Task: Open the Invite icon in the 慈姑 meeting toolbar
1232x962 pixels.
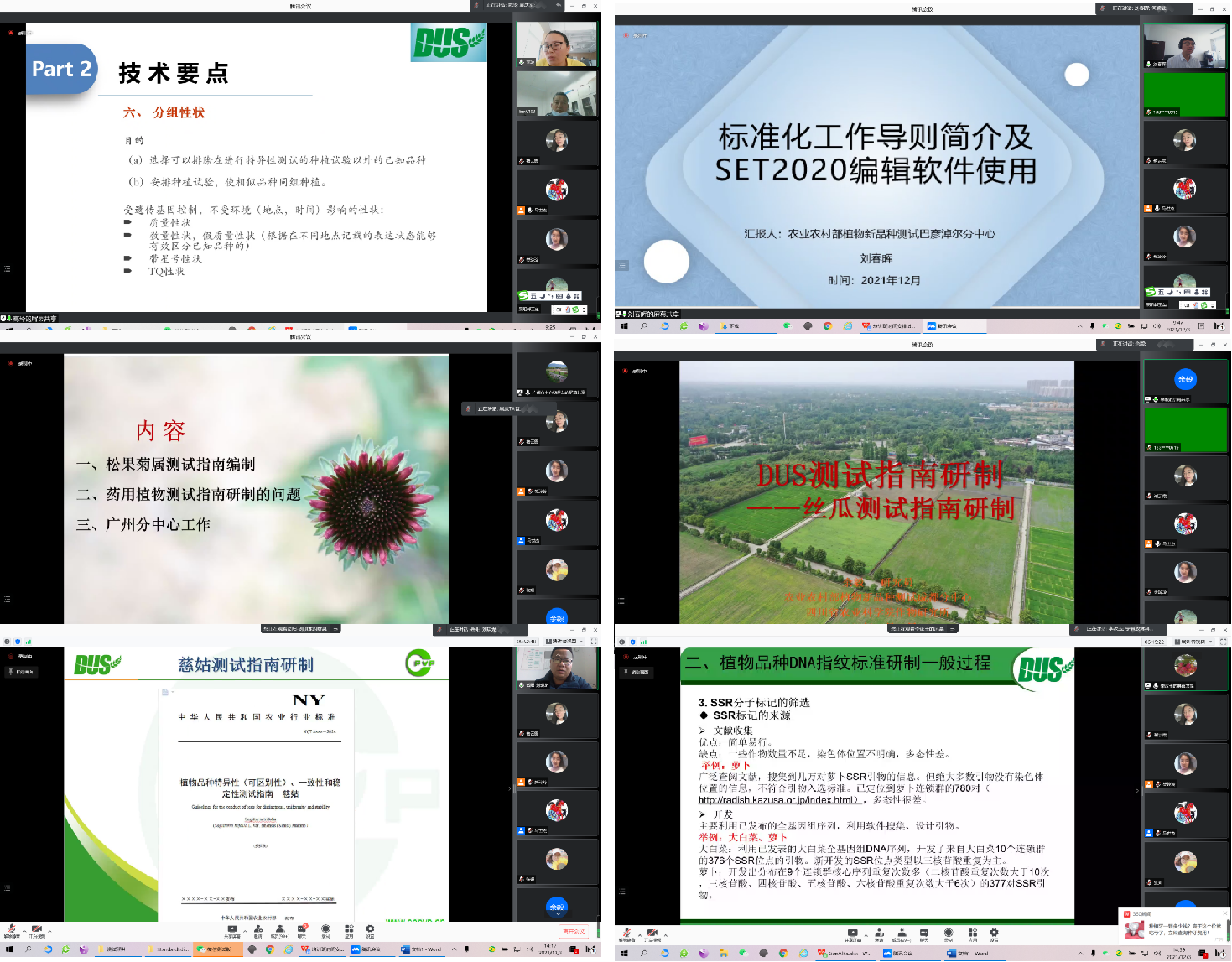Action: (258, 931)
